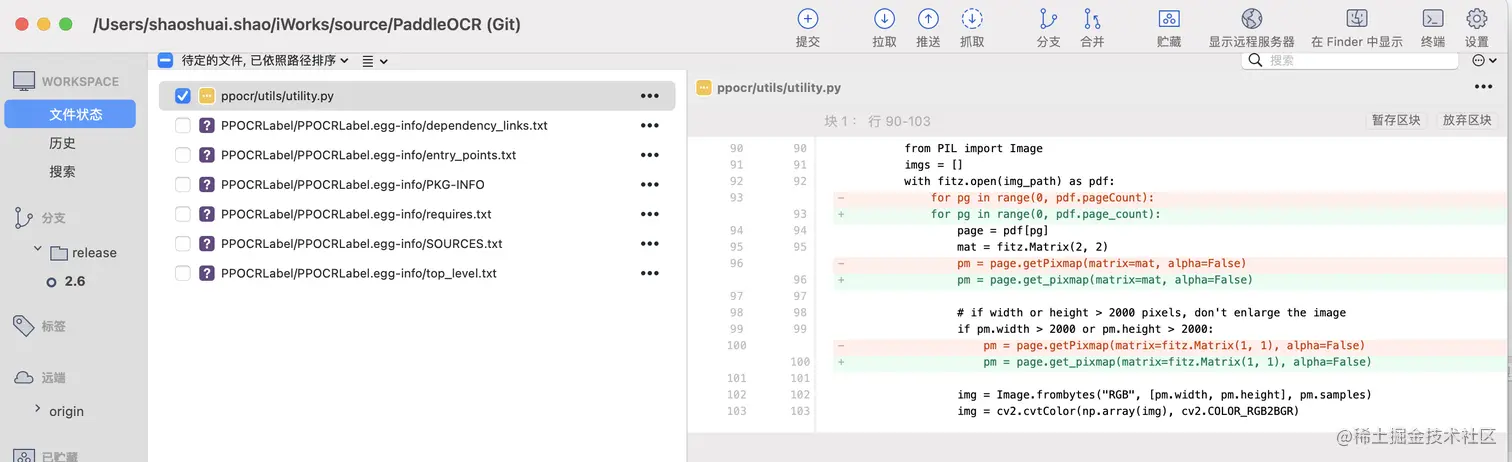Click the added line get_pixmap(matrix=mat
The height and width of the screenshot is (462, 1512).
[x=1170, y=280]
